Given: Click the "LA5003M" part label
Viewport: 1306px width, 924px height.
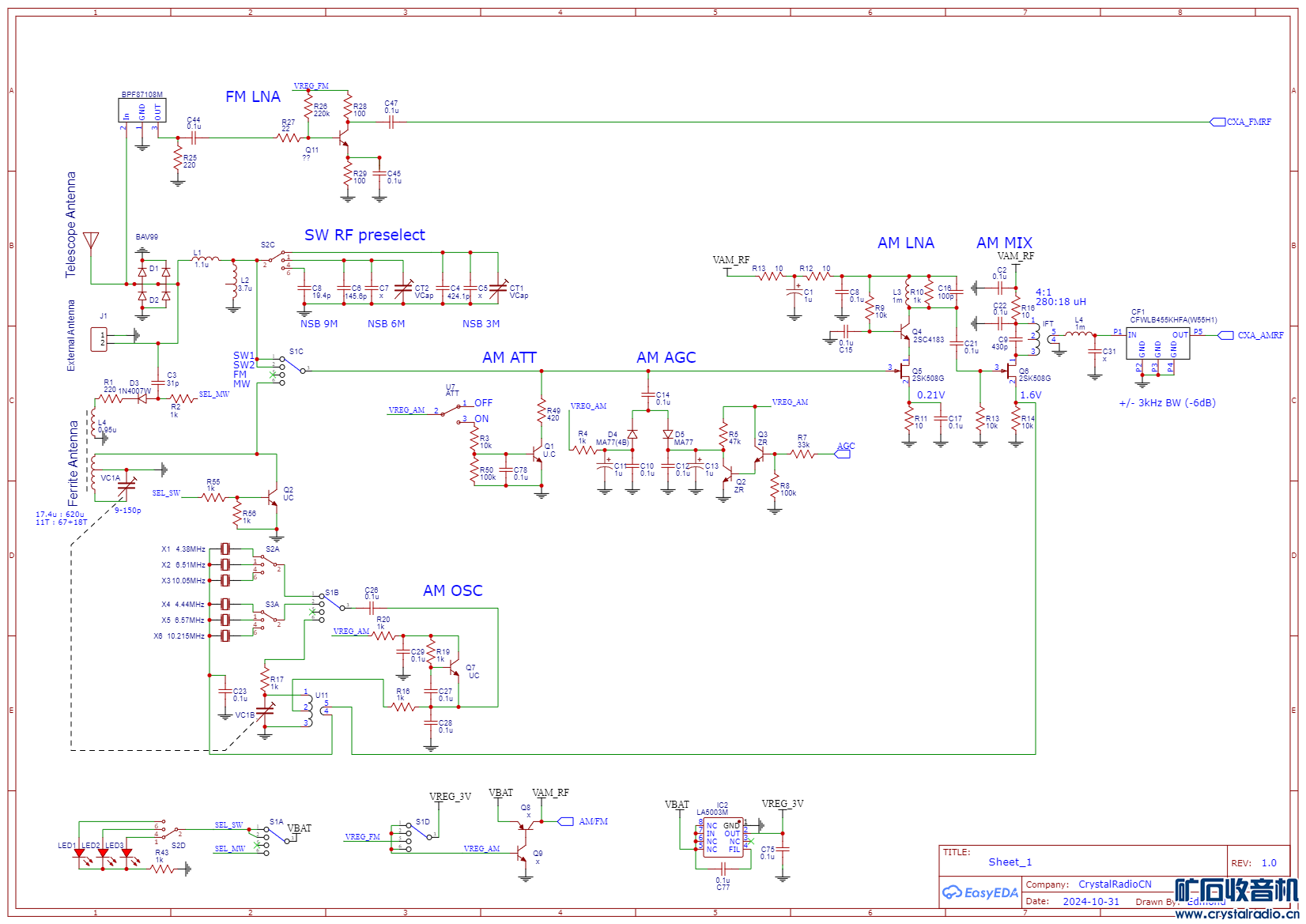Looking at the screenshot, I should pos(712,812).
